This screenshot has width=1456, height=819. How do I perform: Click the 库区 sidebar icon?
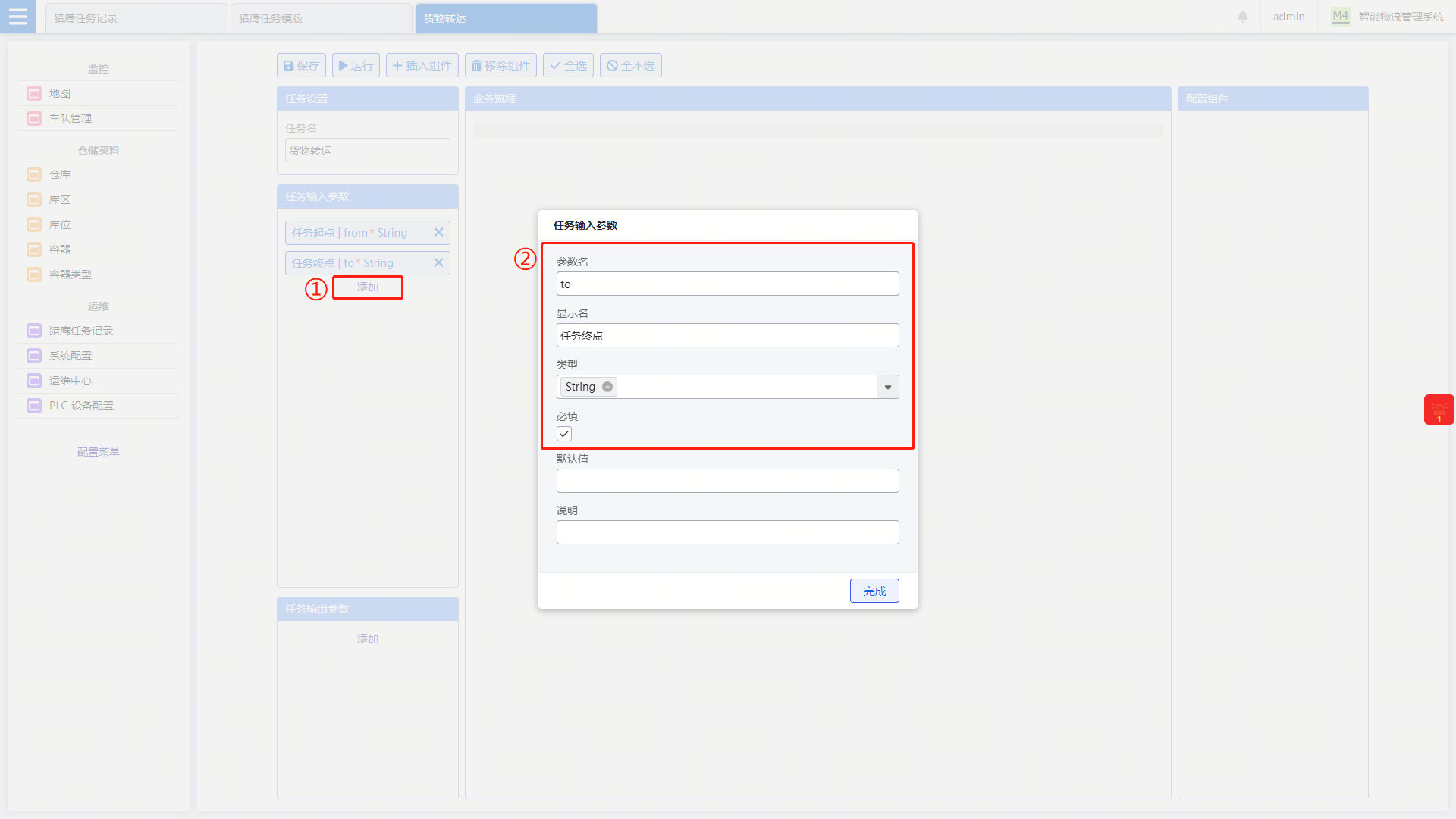pyautogui.click(x=34, y=199)
